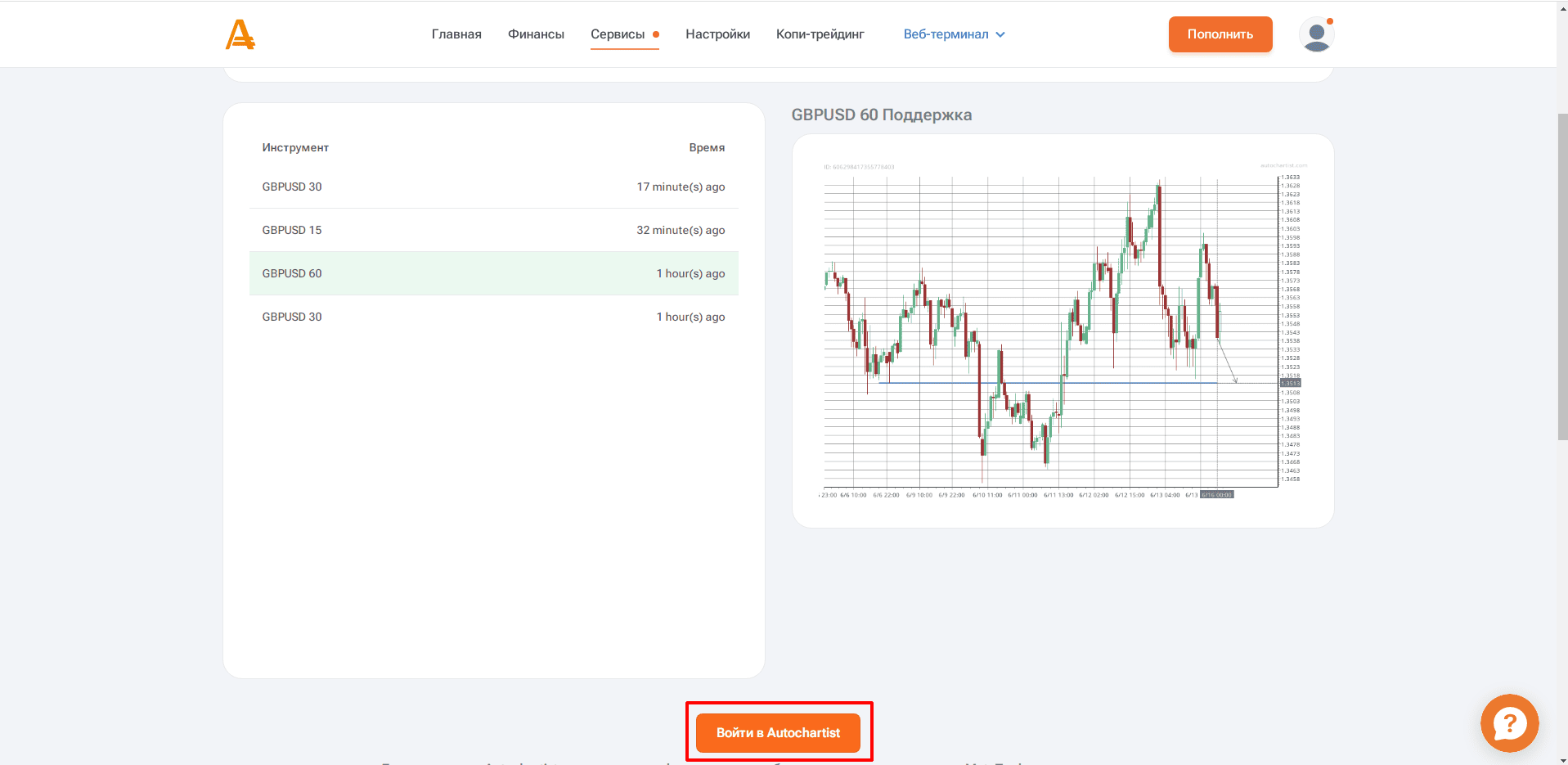Click the Инструмент column header
This screenshot has height=765, width=1568.
click(x=295, y=147)
